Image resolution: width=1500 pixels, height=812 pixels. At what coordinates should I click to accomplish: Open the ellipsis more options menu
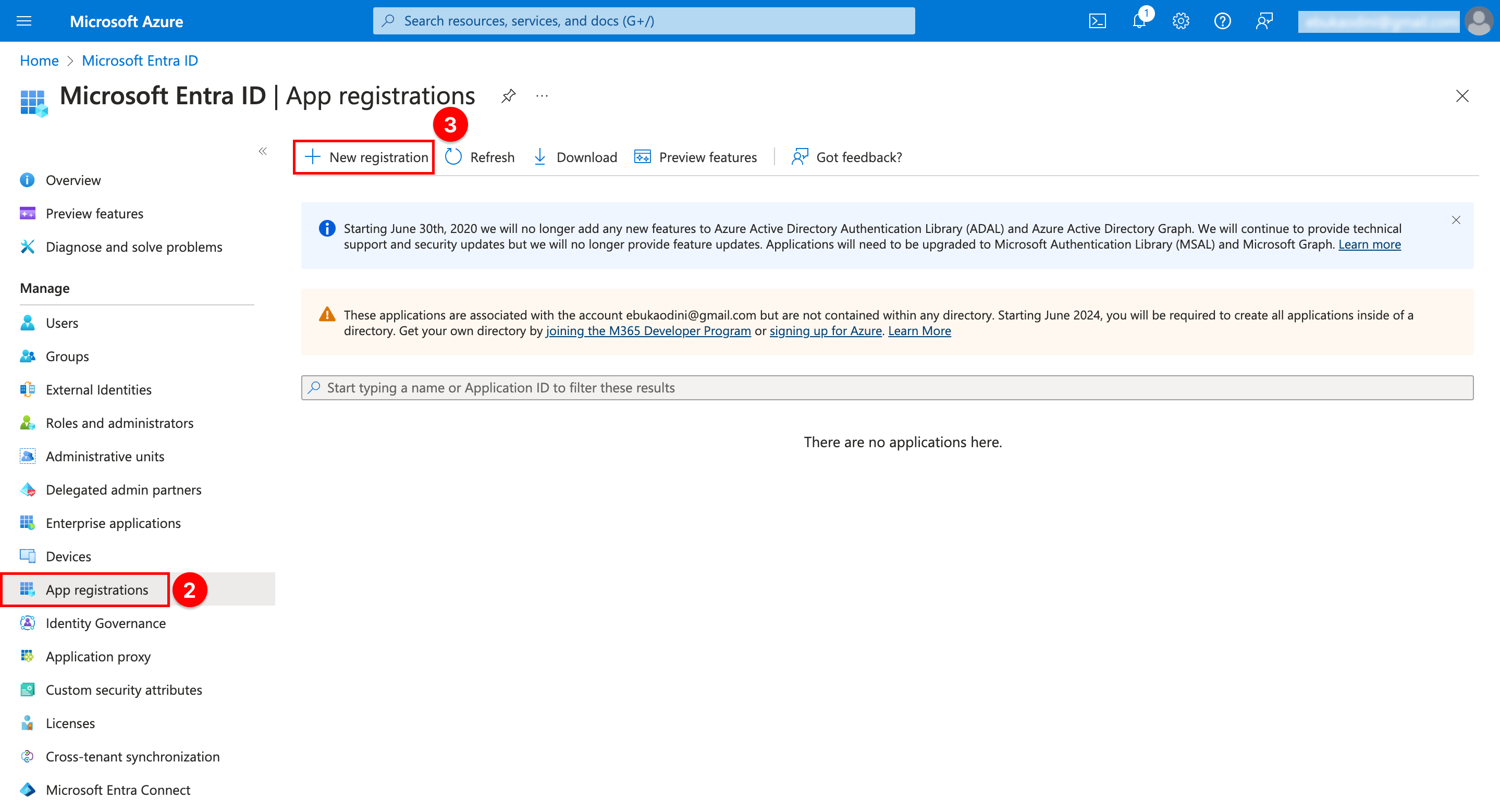[542, 95]
